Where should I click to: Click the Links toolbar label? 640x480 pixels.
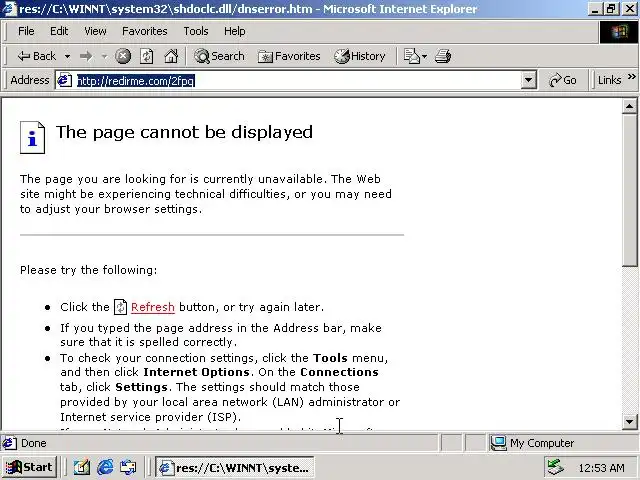tap(609, 80)
